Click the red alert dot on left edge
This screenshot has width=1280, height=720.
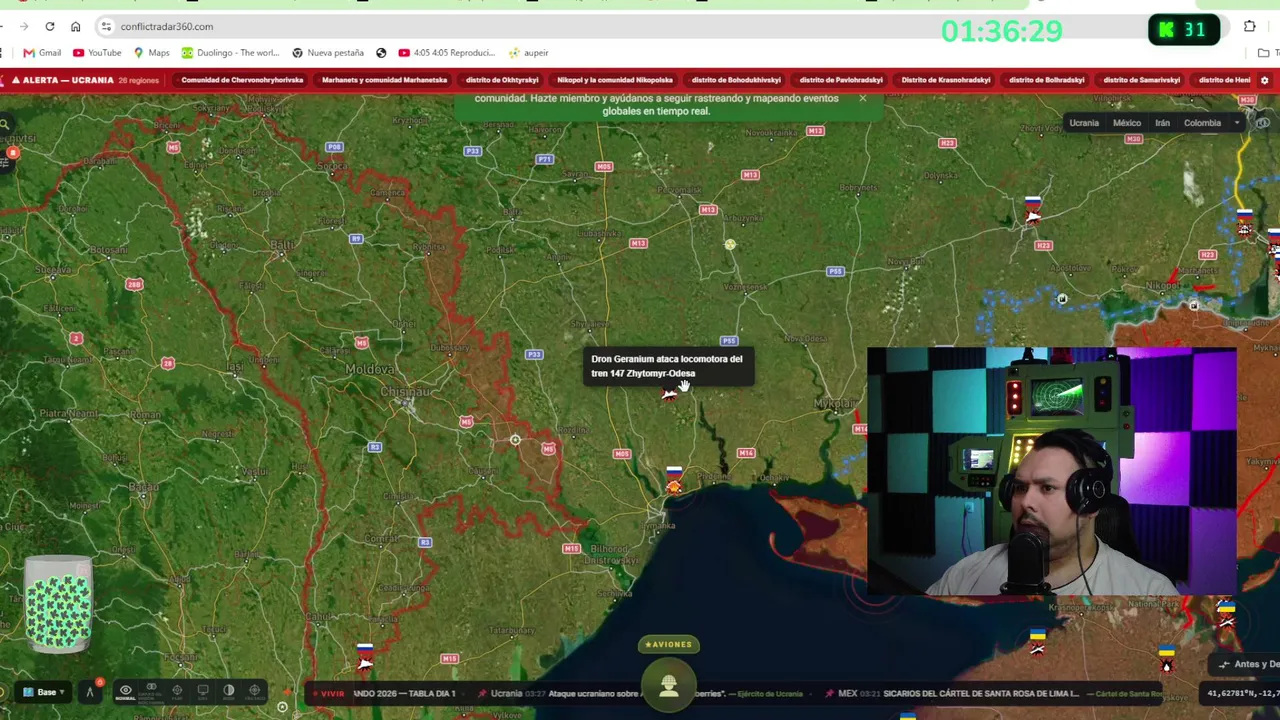click(x=13, y=153)
